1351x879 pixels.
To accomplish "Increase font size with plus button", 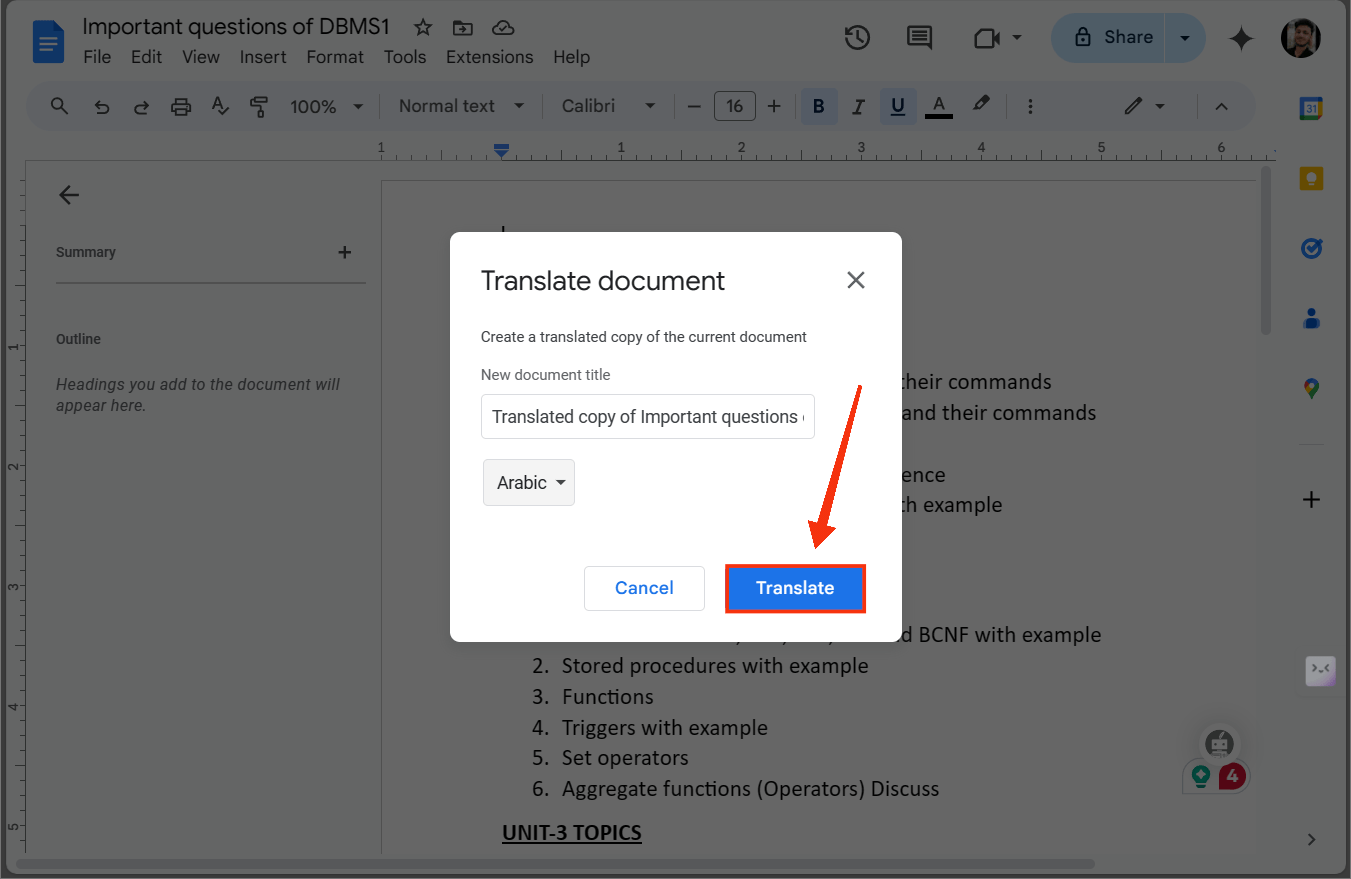I will 773,106.
